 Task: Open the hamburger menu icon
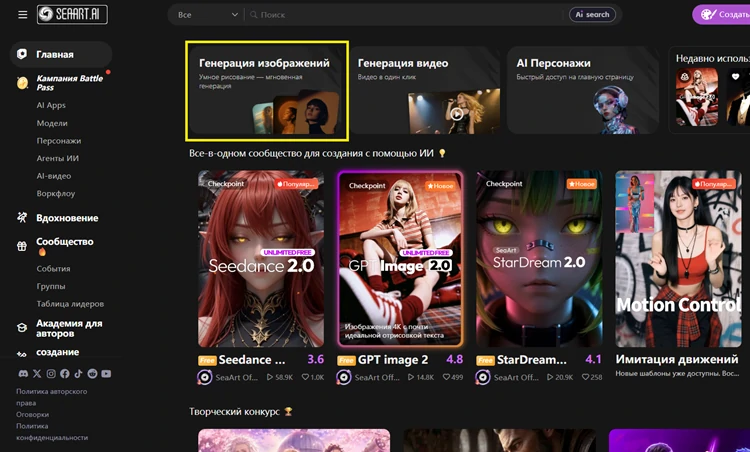point(22,15)
